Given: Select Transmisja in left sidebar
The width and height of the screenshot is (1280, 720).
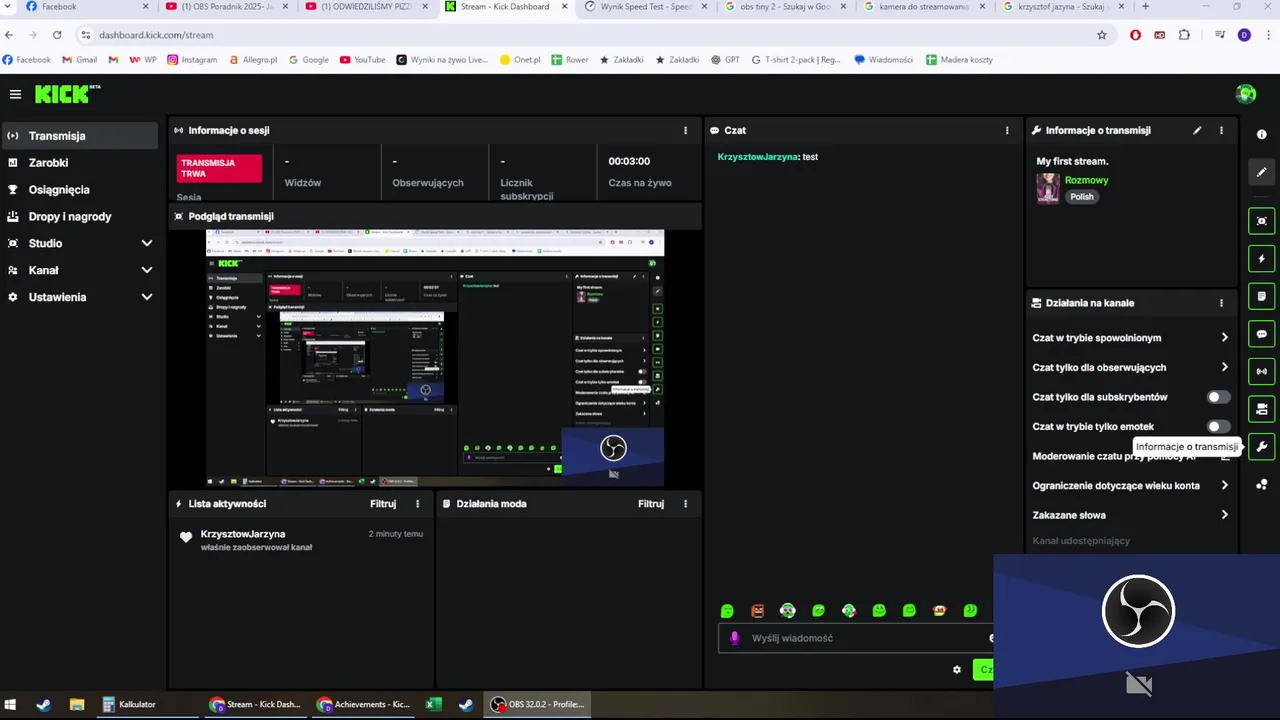Looking at the screenshot, I should [x=80, y=136].
